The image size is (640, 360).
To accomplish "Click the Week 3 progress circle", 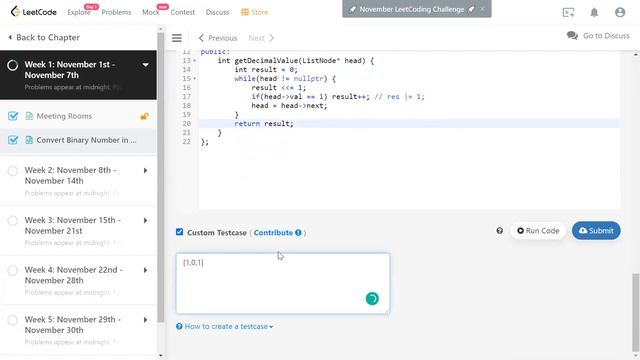I will pyautogui.click(x=13, y=220).
